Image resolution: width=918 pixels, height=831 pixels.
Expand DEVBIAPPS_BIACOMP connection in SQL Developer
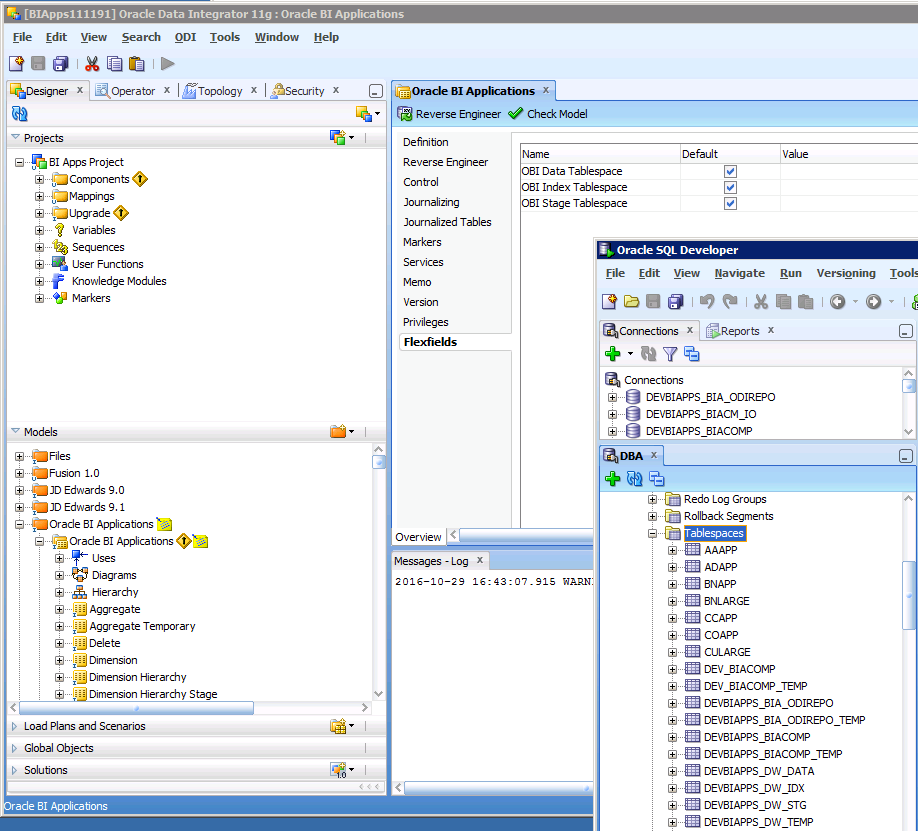612,431
